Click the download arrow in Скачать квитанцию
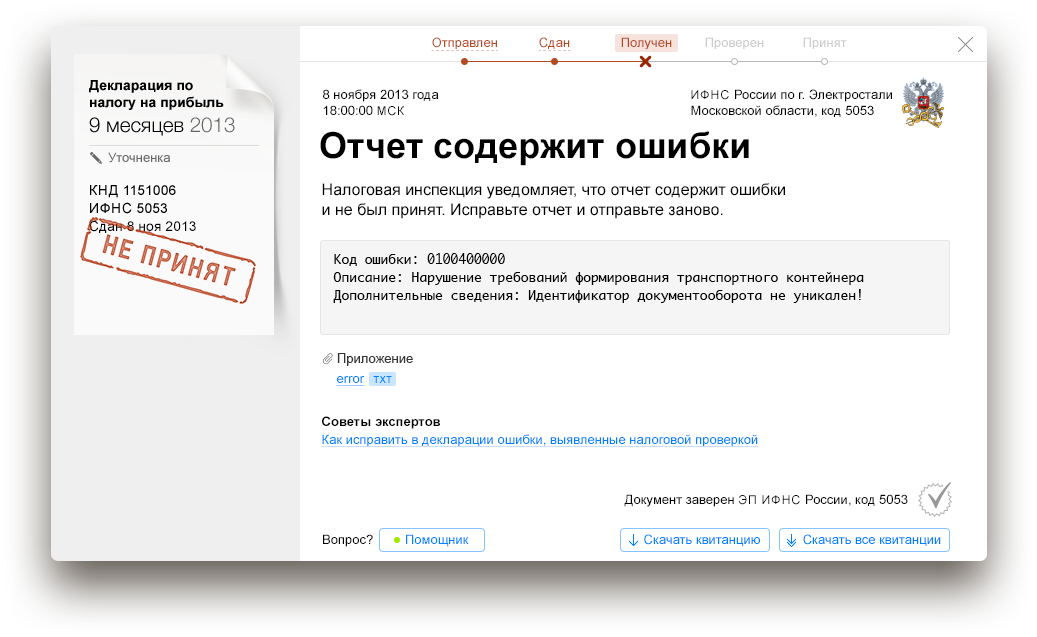The image size is (1037, 637). (x=633, y=540)
